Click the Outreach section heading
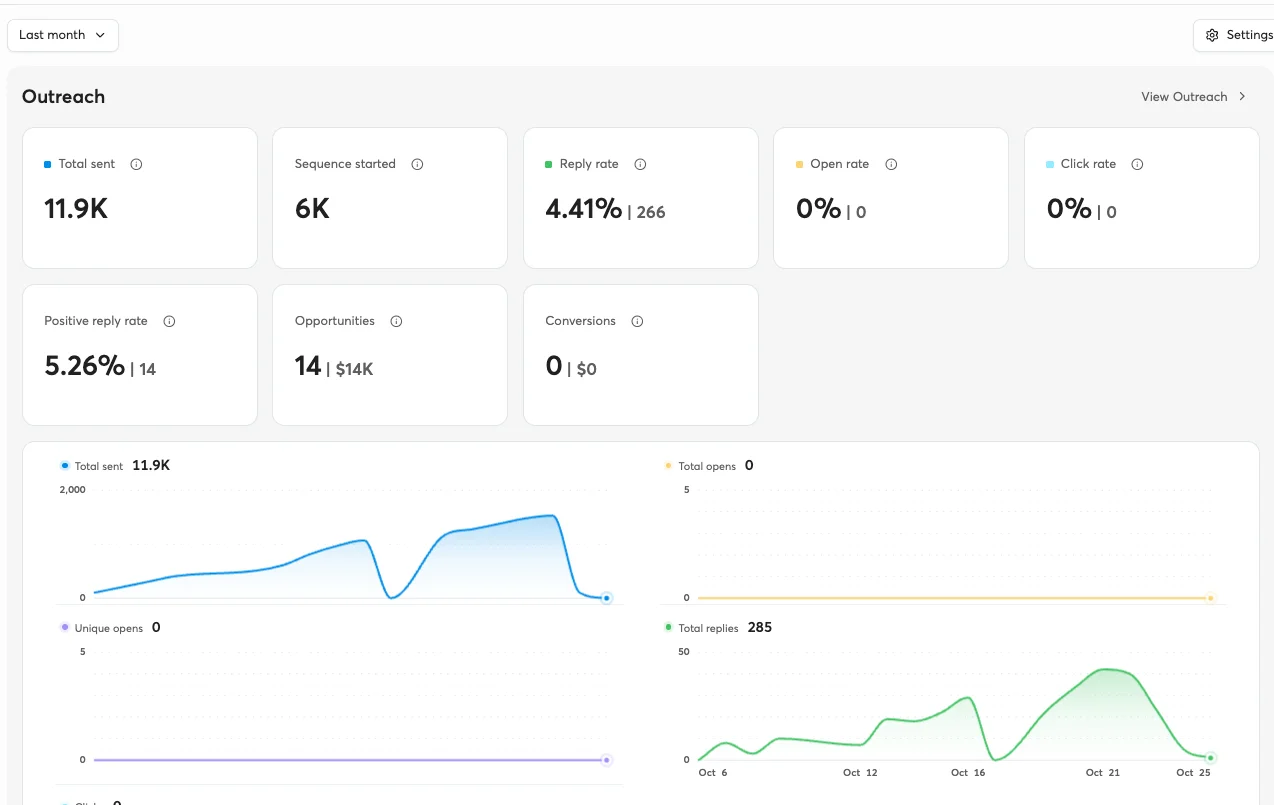Viewport: 1274px width, 805px height. tap(63, 97)
